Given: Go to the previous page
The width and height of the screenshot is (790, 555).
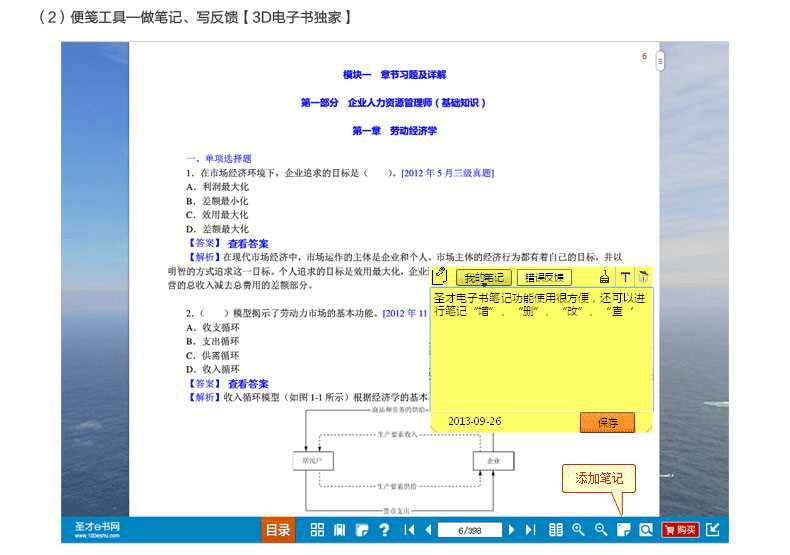Looking at the screenshot, I should tap(428, 530).
